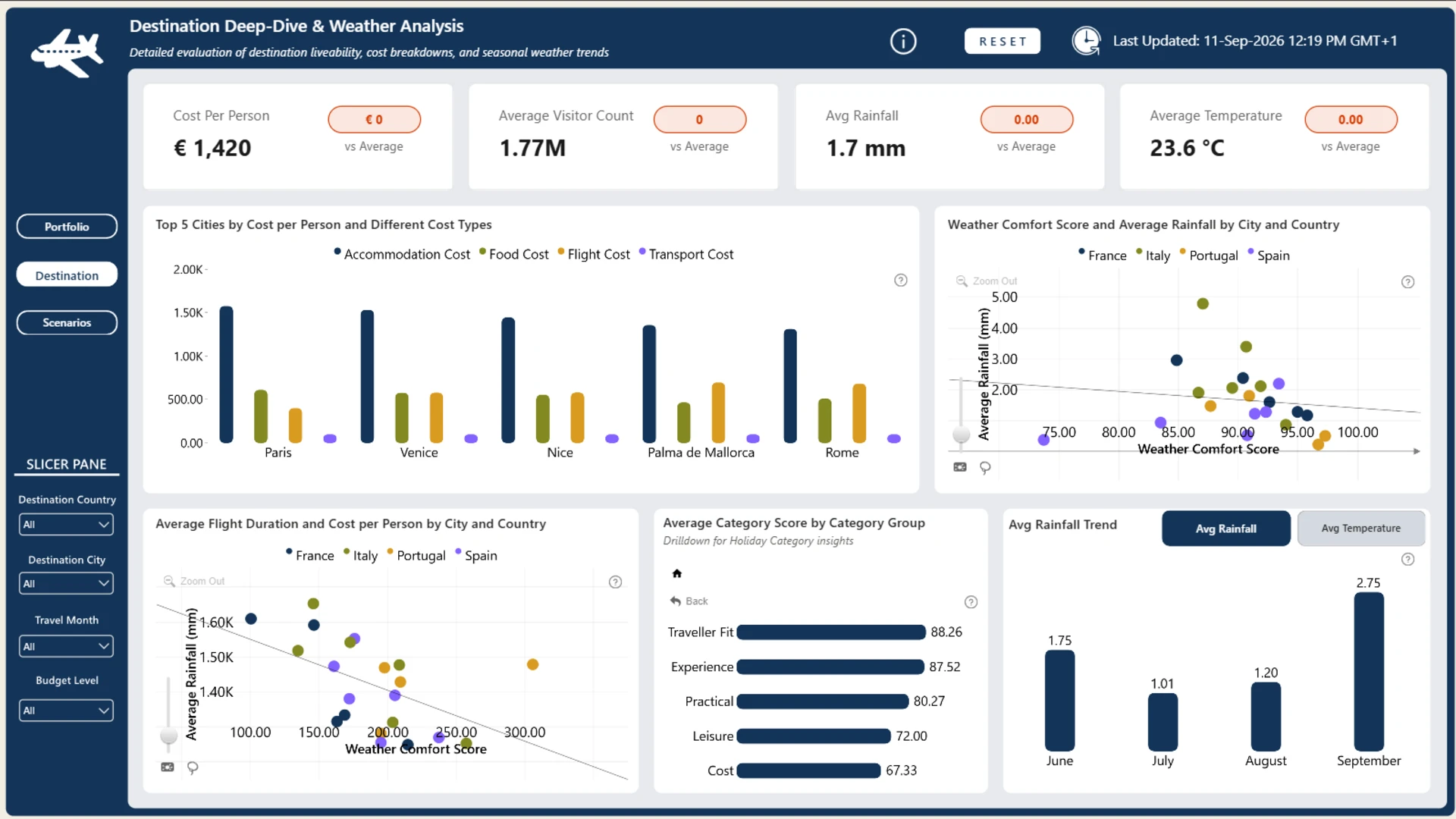This screenshot has width=1456, height=819.
Task: Open help icon on Flight Duration scatter chart
Action: coord(616,582)
